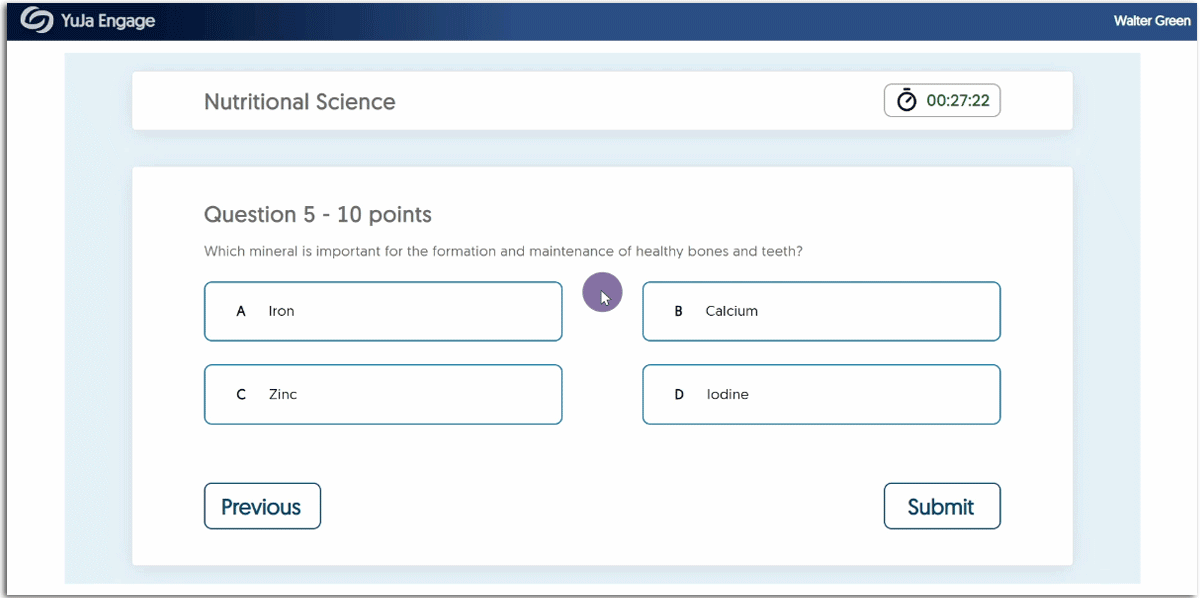
Task: Click the stopwatch timer icon
Action: coord(906,100)
